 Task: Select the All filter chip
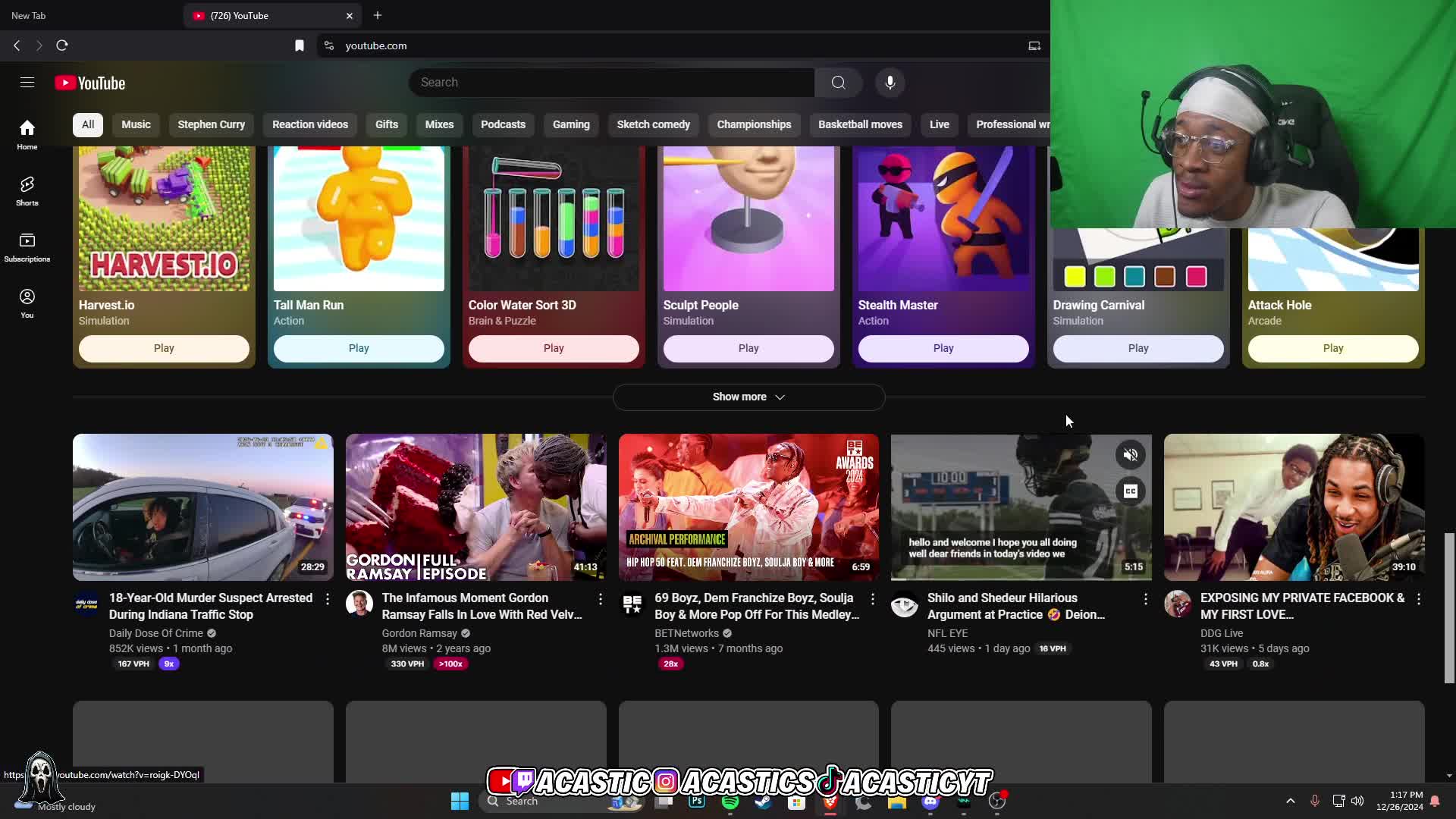[88, 124]
